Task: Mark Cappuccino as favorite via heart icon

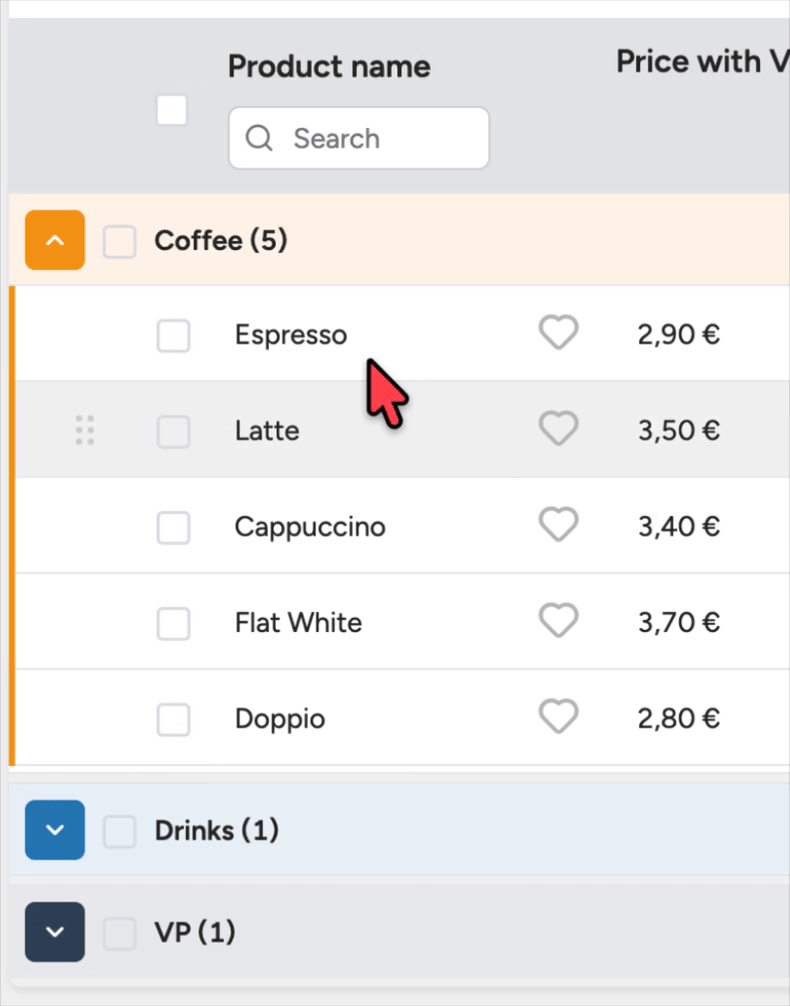Action: pos(558,525)
